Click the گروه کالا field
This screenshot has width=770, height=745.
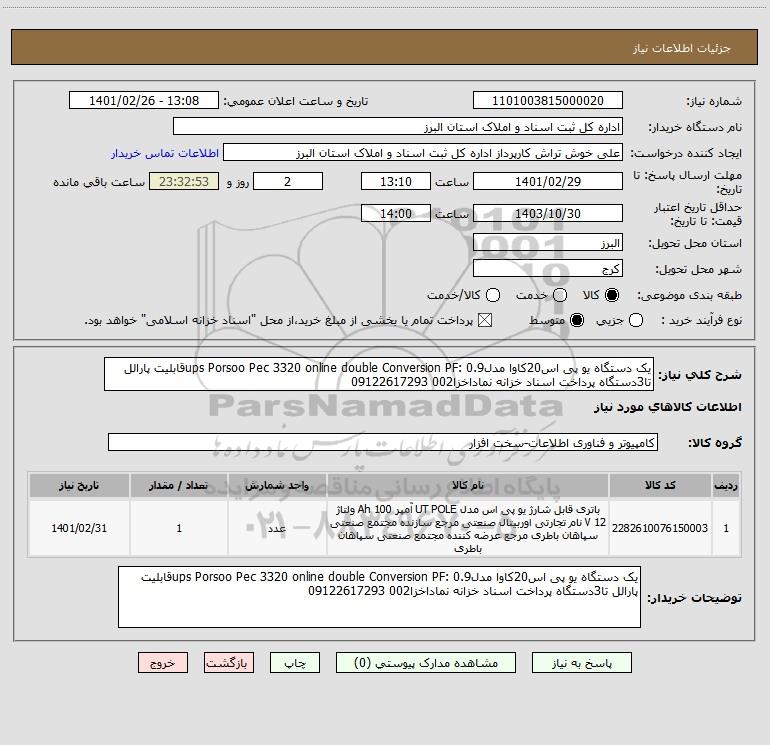(383, 442)
